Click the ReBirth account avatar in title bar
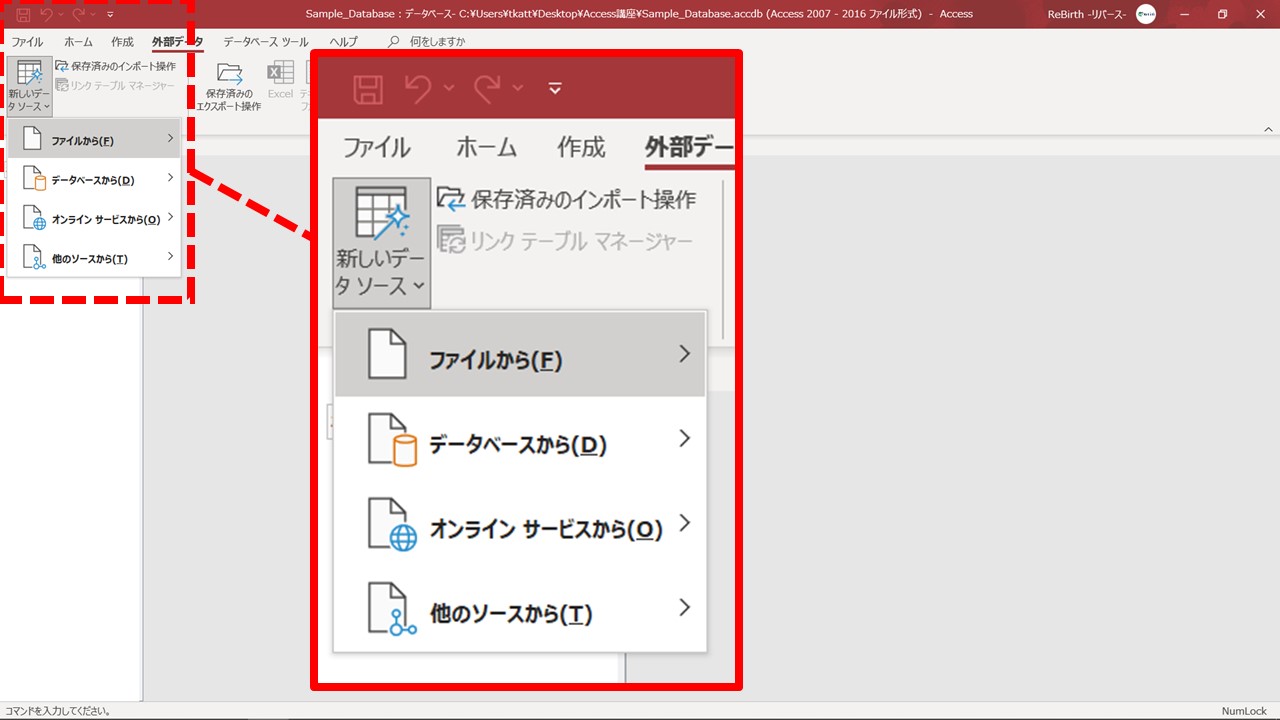Image resolution: width=1280 pixels, height=720 pixels. pyautogui.click(x=1146, y=14)
